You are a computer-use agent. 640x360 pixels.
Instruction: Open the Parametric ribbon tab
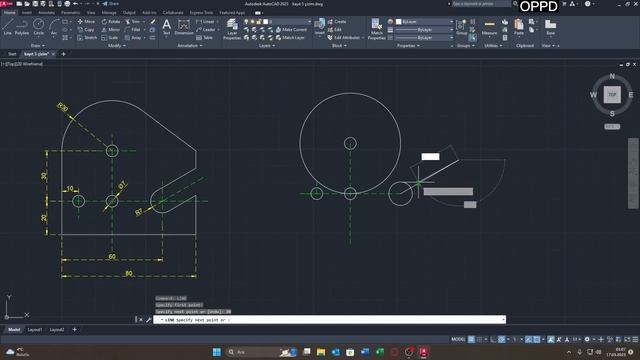[x=70, y=13]
